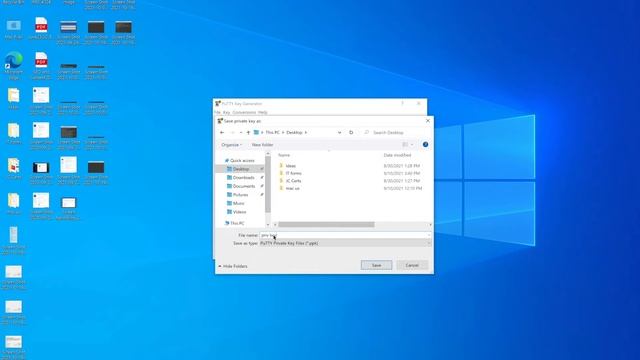Create a folder with New folder button
Screen dimensions: 640x360
(262, 145)
